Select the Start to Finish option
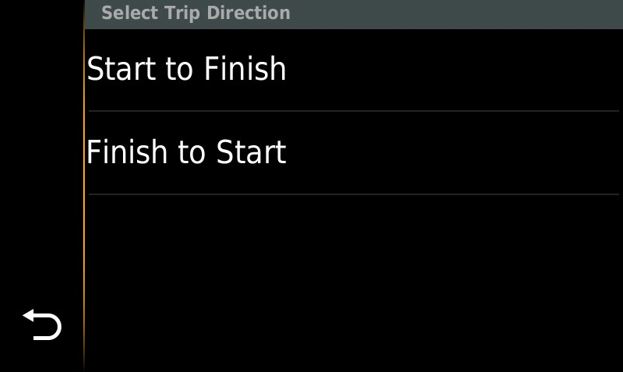 tap(354, 70)
